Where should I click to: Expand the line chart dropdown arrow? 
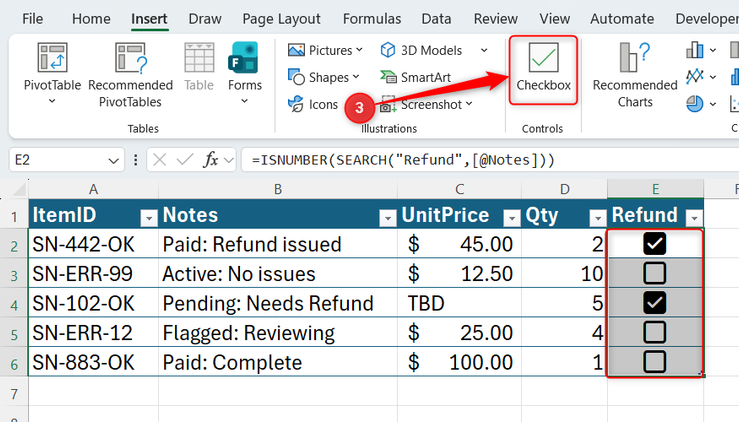713,77
